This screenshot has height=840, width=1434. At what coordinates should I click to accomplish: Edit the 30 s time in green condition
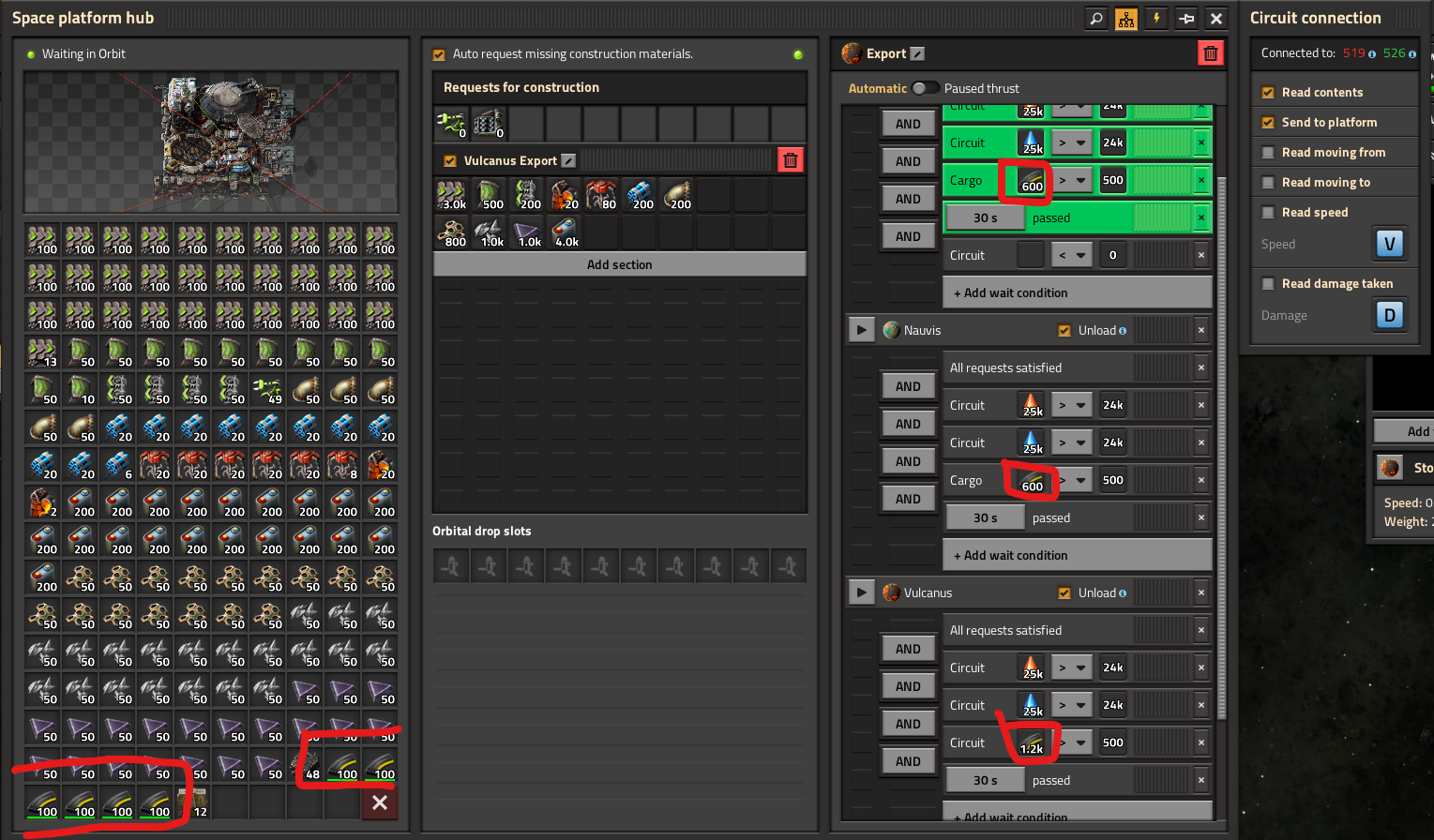[x=985, y=217]
